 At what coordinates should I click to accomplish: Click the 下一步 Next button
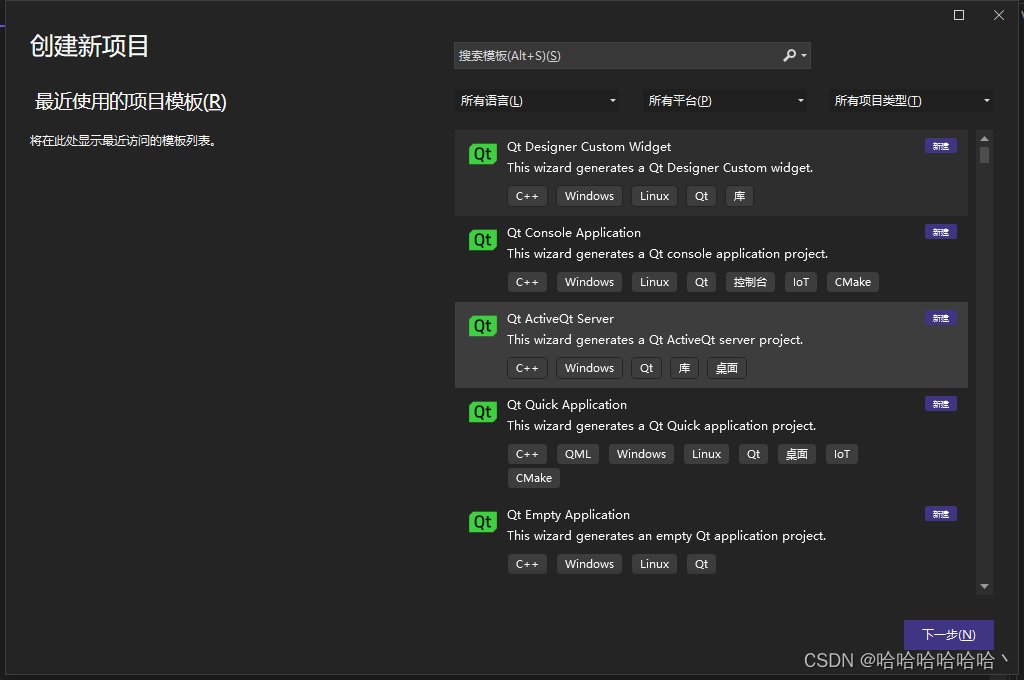coord(948,634)
